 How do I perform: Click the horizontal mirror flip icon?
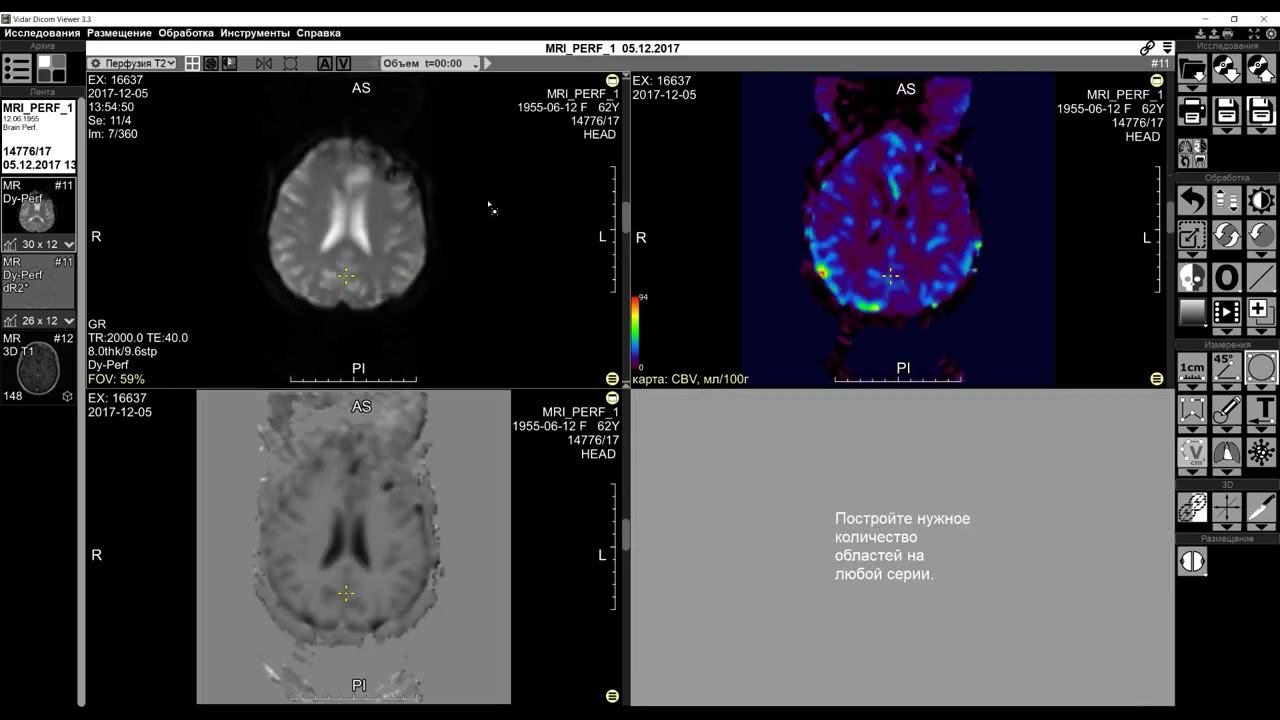[264, 63]
